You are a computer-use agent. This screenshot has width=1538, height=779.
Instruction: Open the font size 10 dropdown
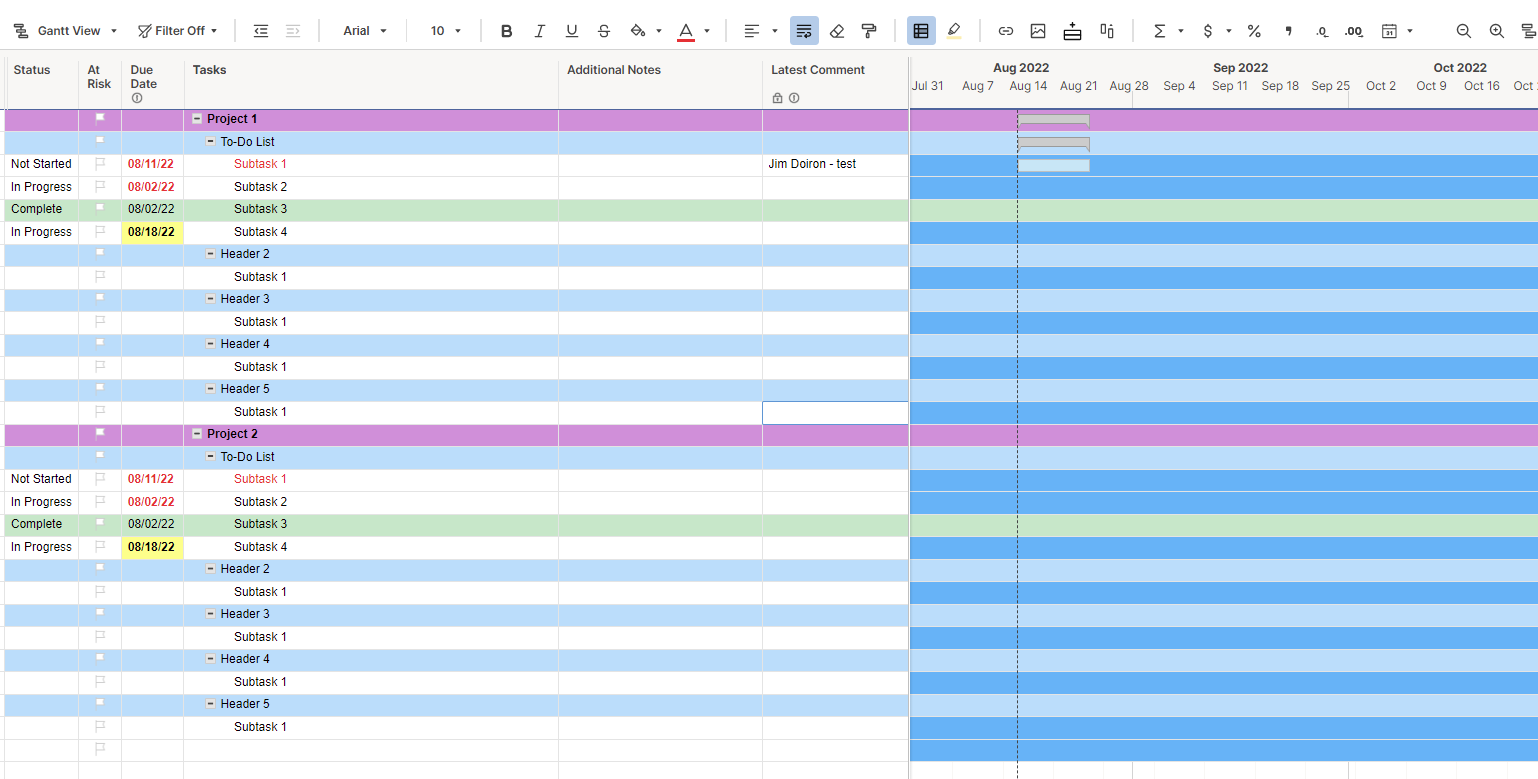point(446,31)
